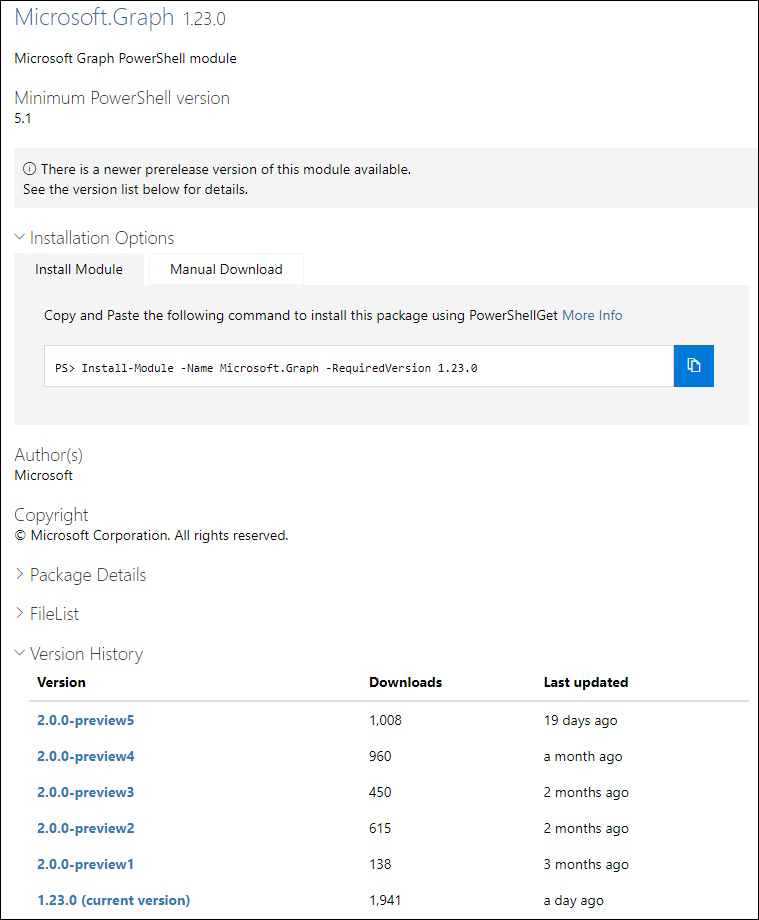
Task: Click the Microsoft author name
Action: coord(43,475)
